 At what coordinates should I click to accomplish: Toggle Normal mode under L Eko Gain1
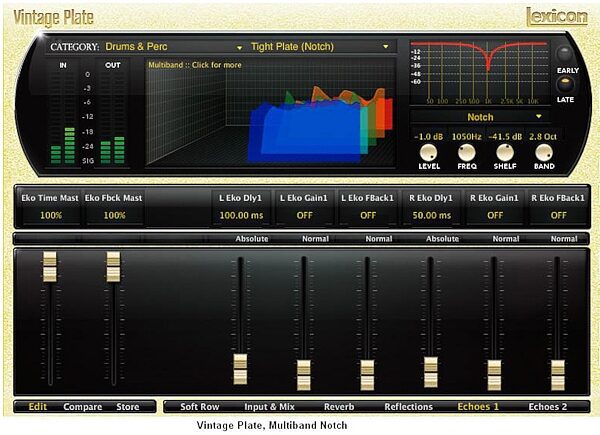pyautogui.click(x=315, y=239)
